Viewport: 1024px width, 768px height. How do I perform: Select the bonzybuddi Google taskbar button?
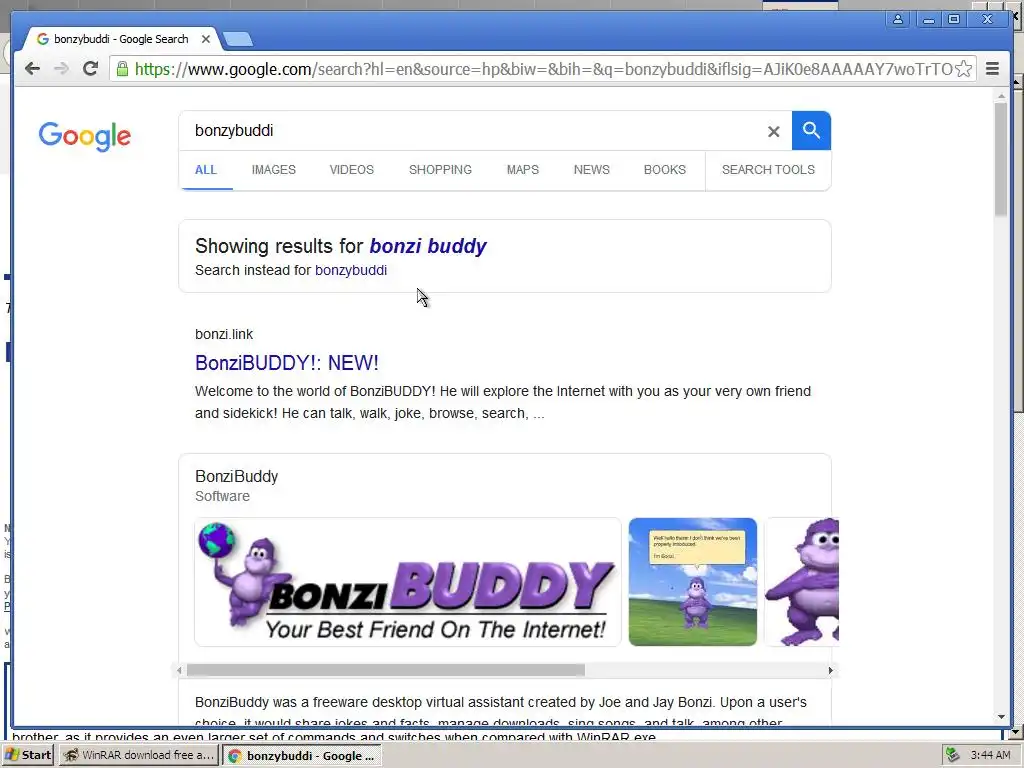click(302, 756)
